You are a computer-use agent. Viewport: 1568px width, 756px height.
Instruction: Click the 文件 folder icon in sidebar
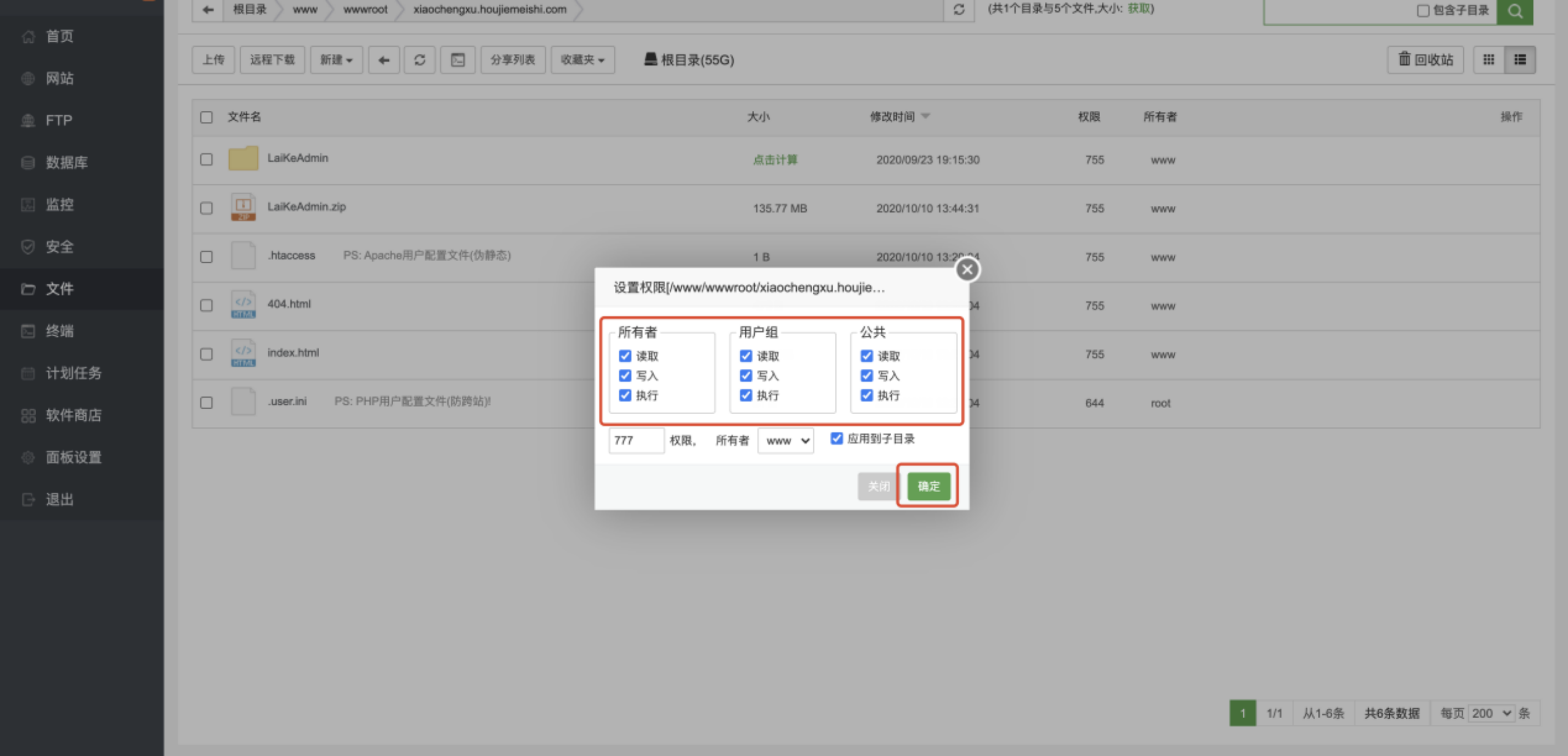[x=28, y=289]
